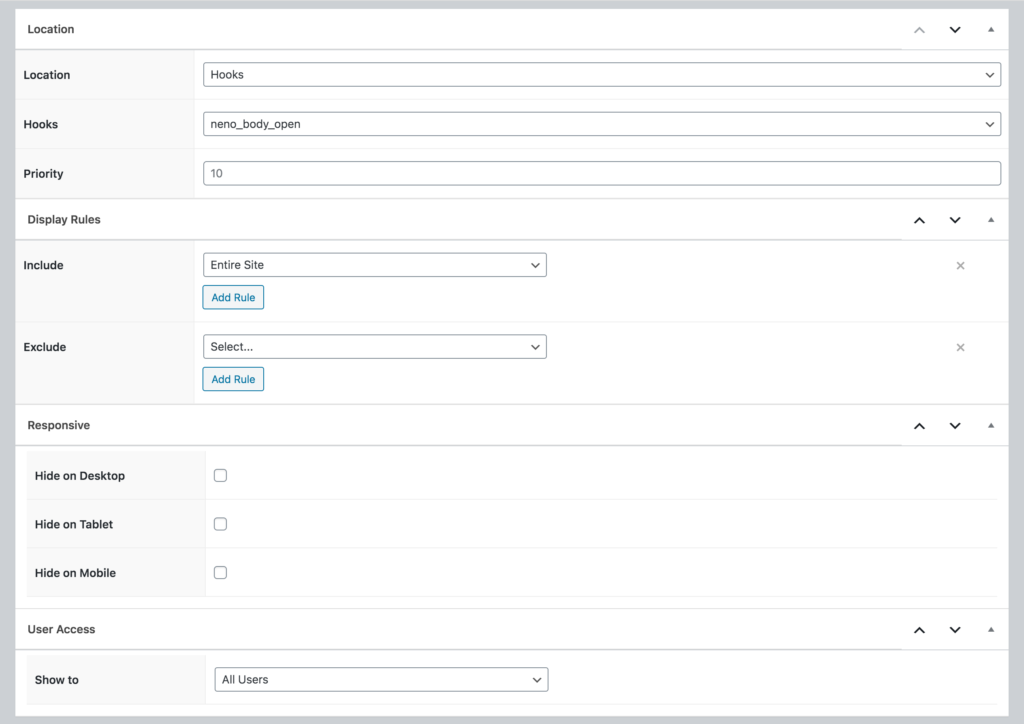Image resolution: width=1024 pixels, height=724 pixels.
Task: Move Display Rules panel up
Action: pos(919,221)
